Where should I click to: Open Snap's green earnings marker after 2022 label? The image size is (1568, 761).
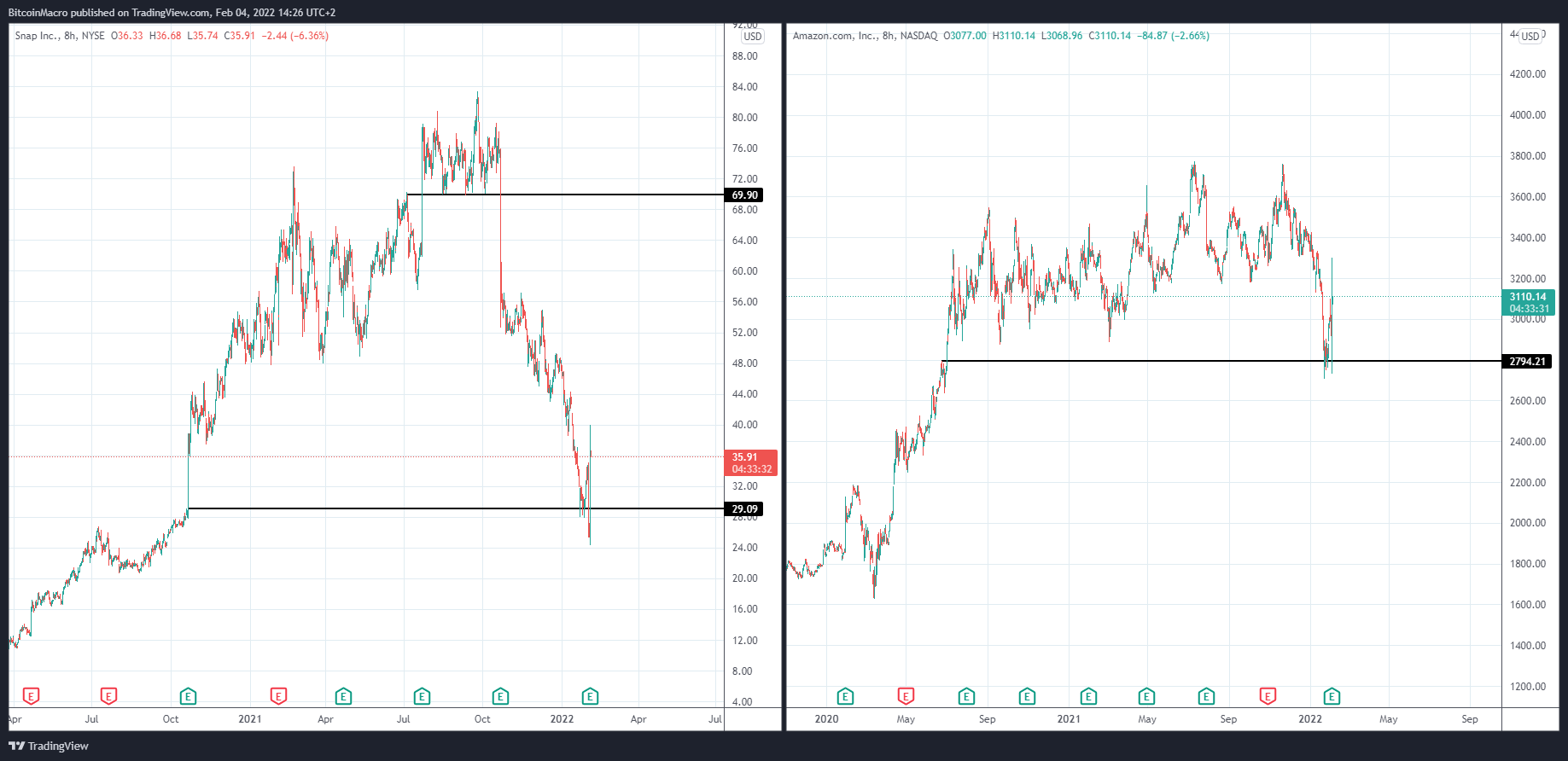[590, 696]
